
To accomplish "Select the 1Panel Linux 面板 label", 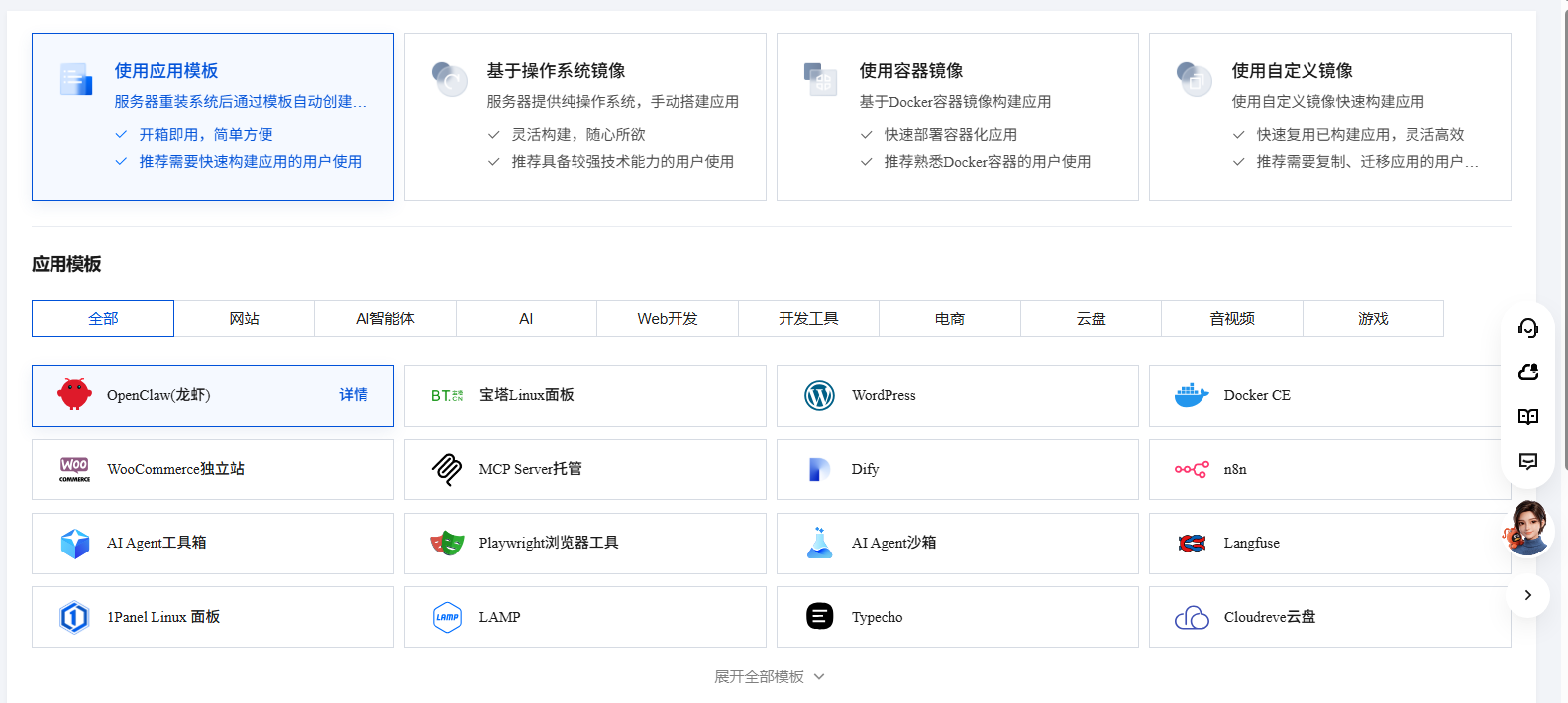I will click(x=163, y=617).
